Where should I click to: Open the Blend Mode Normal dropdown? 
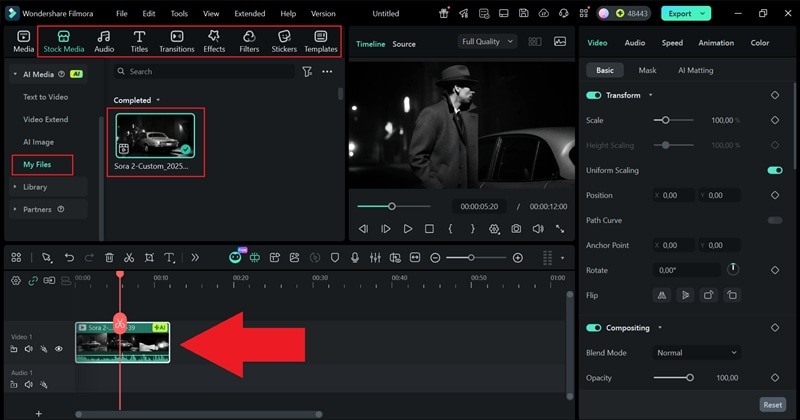[696, 353]
